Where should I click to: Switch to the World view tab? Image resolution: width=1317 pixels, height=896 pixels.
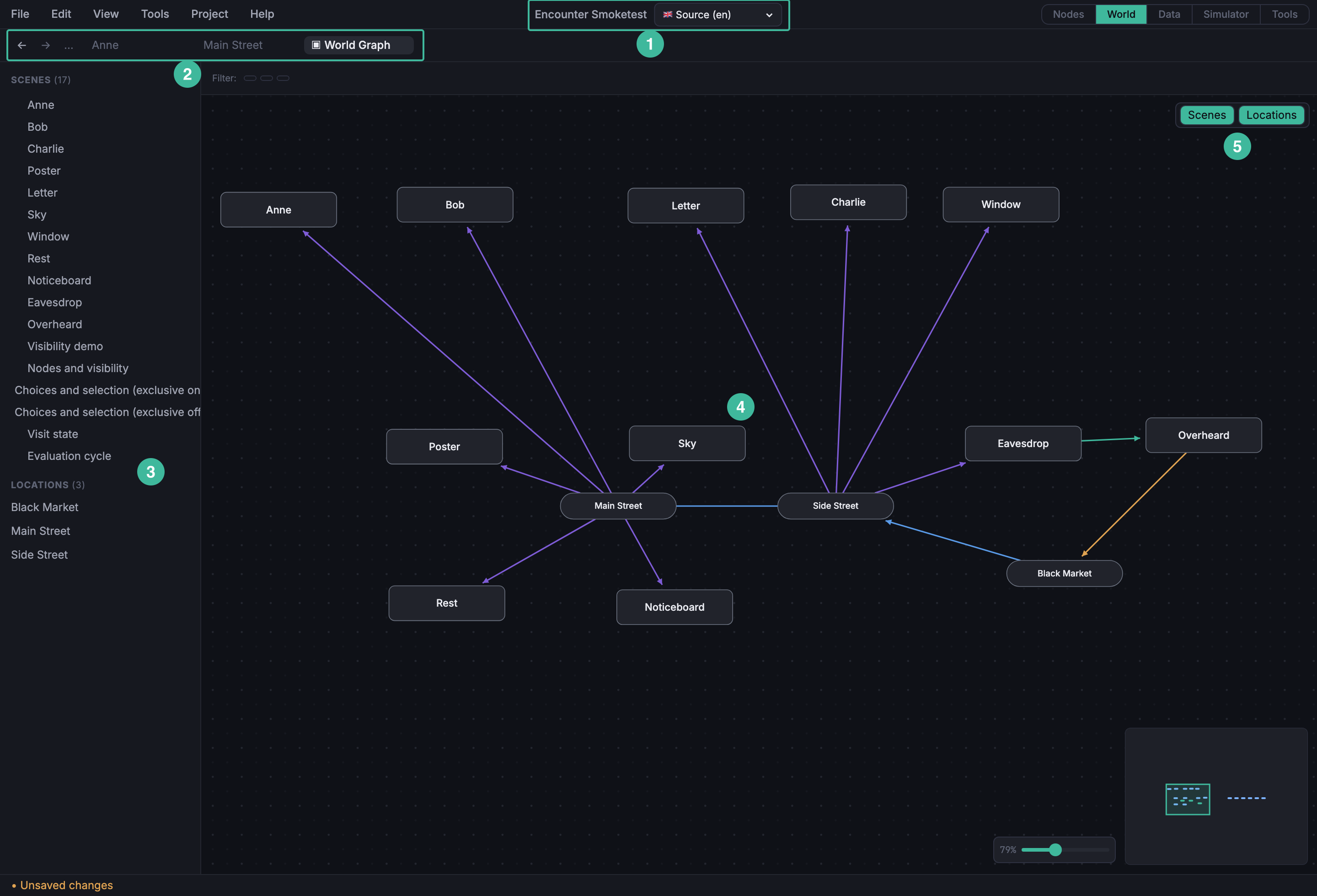[x=1121, y=14]
